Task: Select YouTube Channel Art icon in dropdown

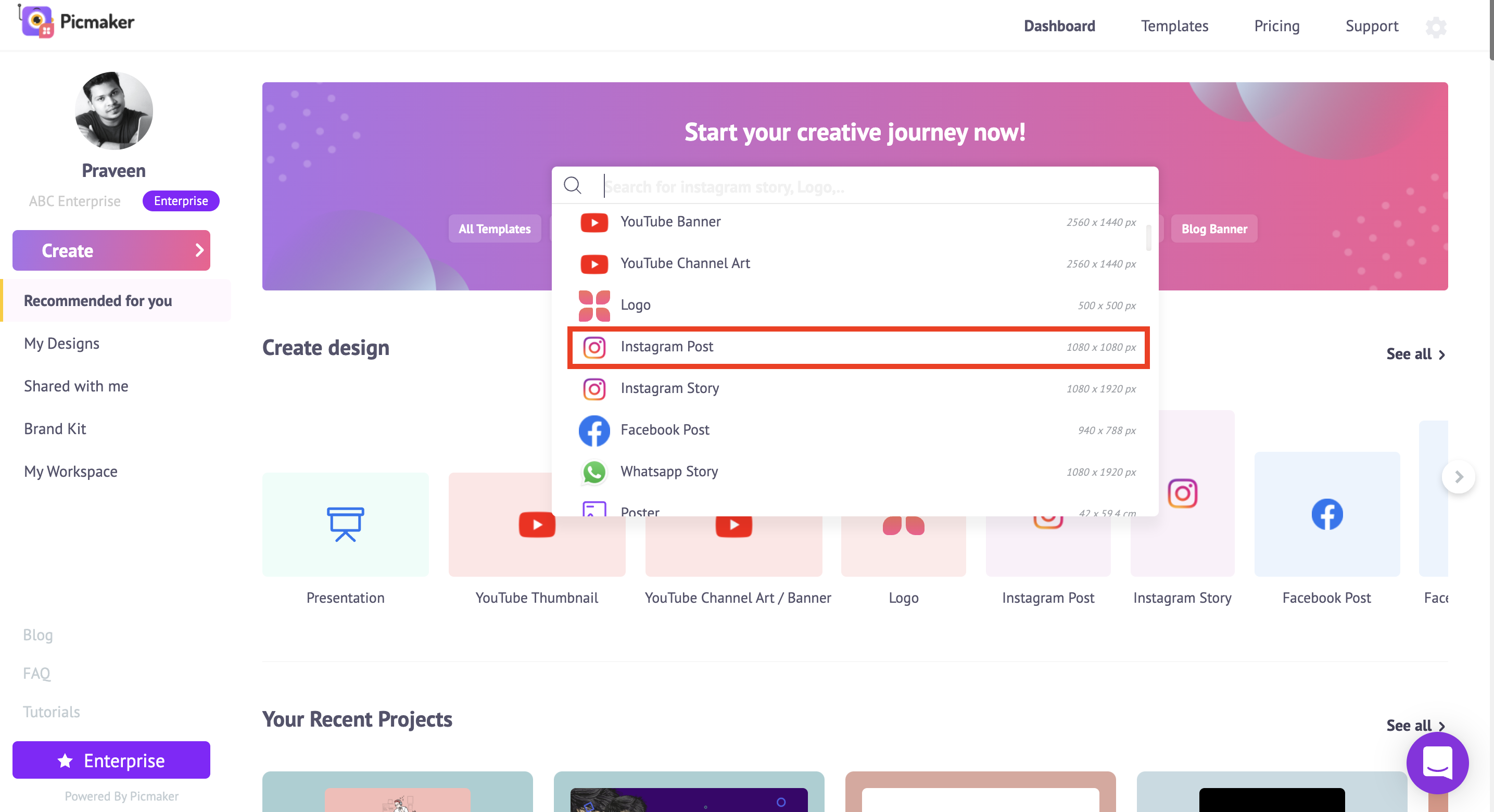Action: [x=594, y=264]
